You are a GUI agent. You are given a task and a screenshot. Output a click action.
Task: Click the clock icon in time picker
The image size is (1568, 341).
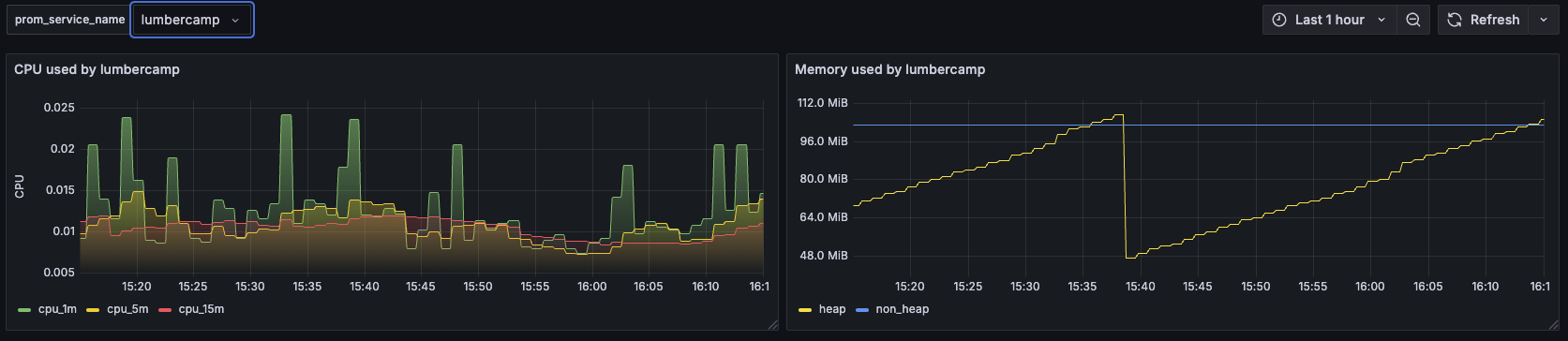[x=1279, y=20]
